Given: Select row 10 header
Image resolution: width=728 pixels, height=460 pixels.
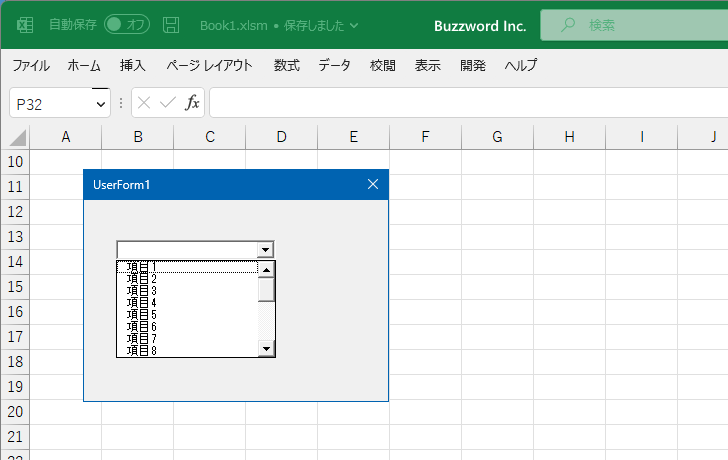Looking at the screenshot, I should coord(15,162).
